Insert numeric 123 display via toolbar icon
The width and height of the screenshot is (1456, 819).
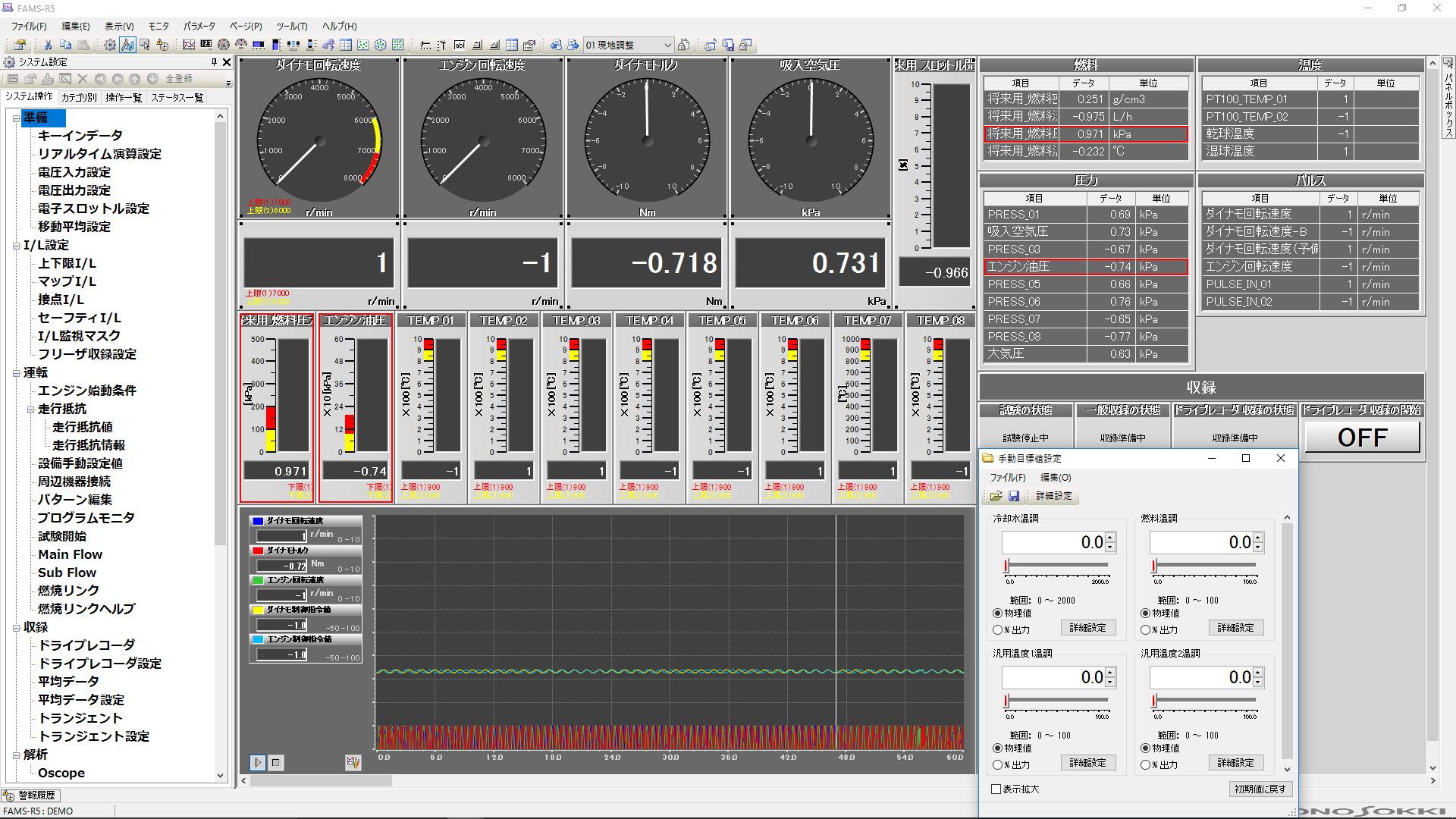pyautogui.click(x=206, y=45)
